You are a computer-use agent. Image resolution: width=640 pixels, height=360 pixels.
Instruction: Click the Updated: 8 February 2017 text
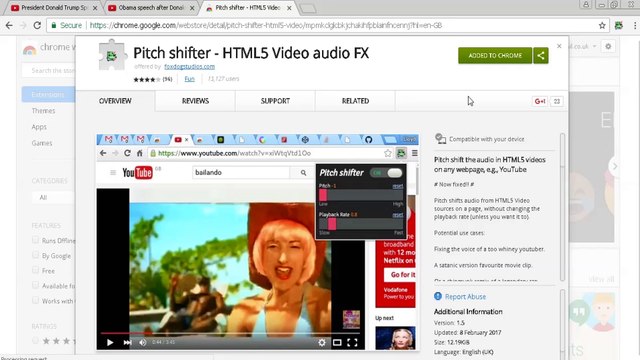pos(467,332)
